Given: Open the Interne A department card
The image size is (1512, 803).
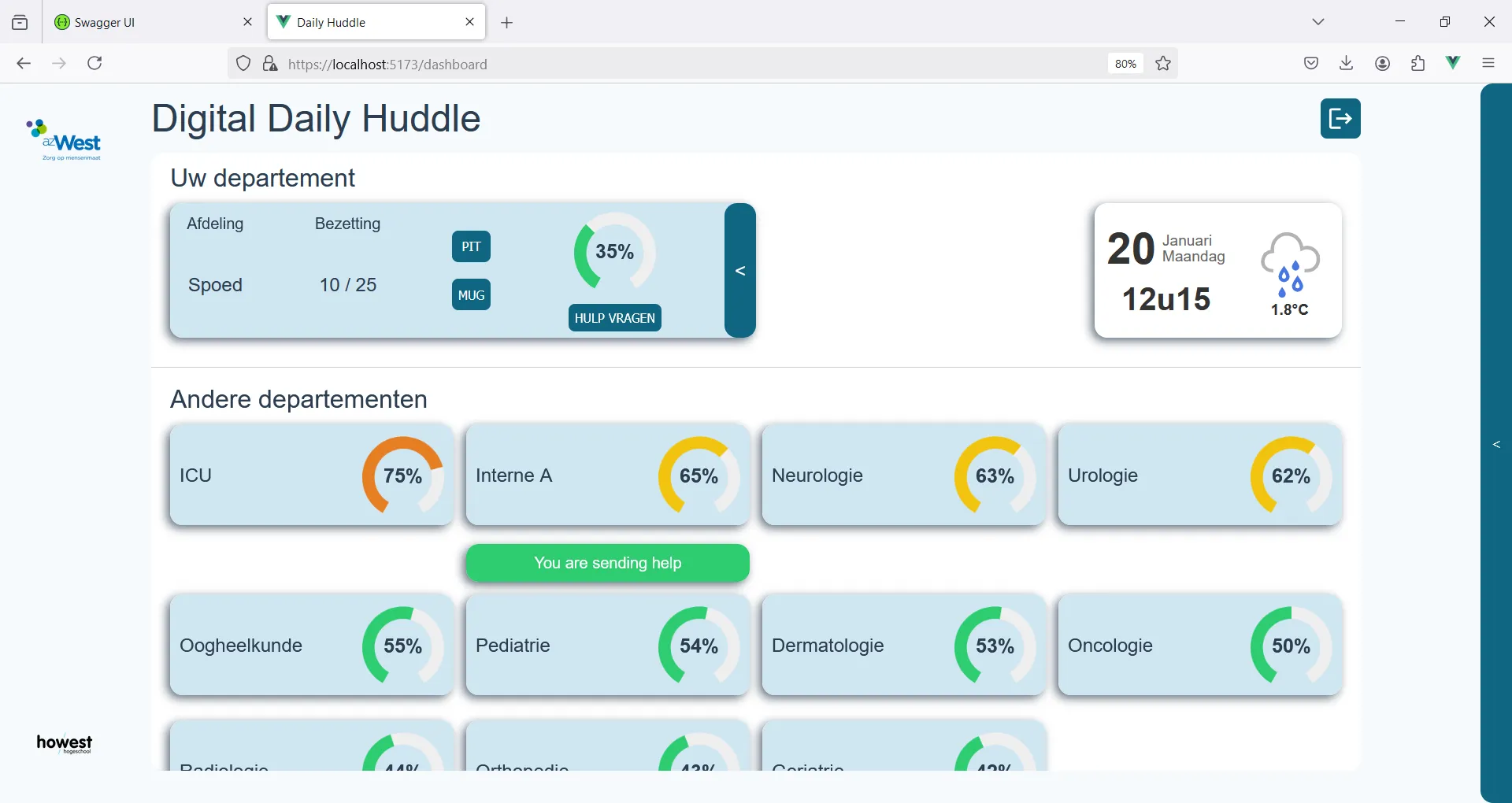Looking at the screenshot, I should coord(607,475).
